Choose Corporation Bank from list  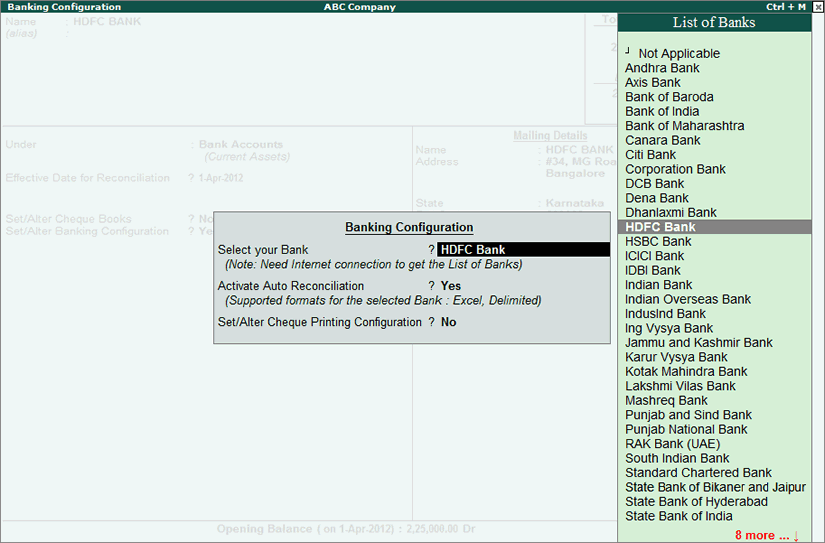click(675, 169)
